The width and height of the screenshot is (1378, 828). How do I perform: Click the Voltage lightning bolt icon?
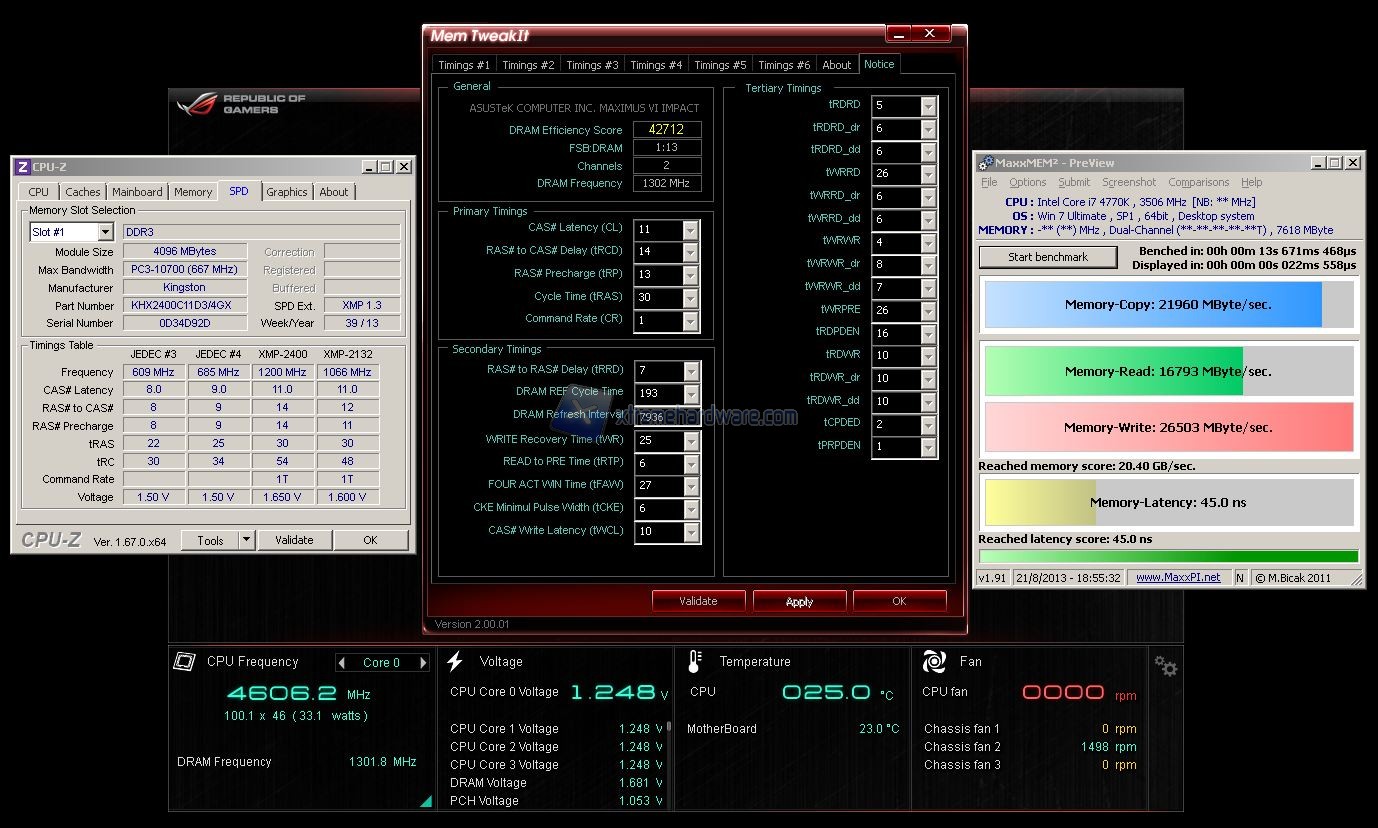tap(455, 661)
